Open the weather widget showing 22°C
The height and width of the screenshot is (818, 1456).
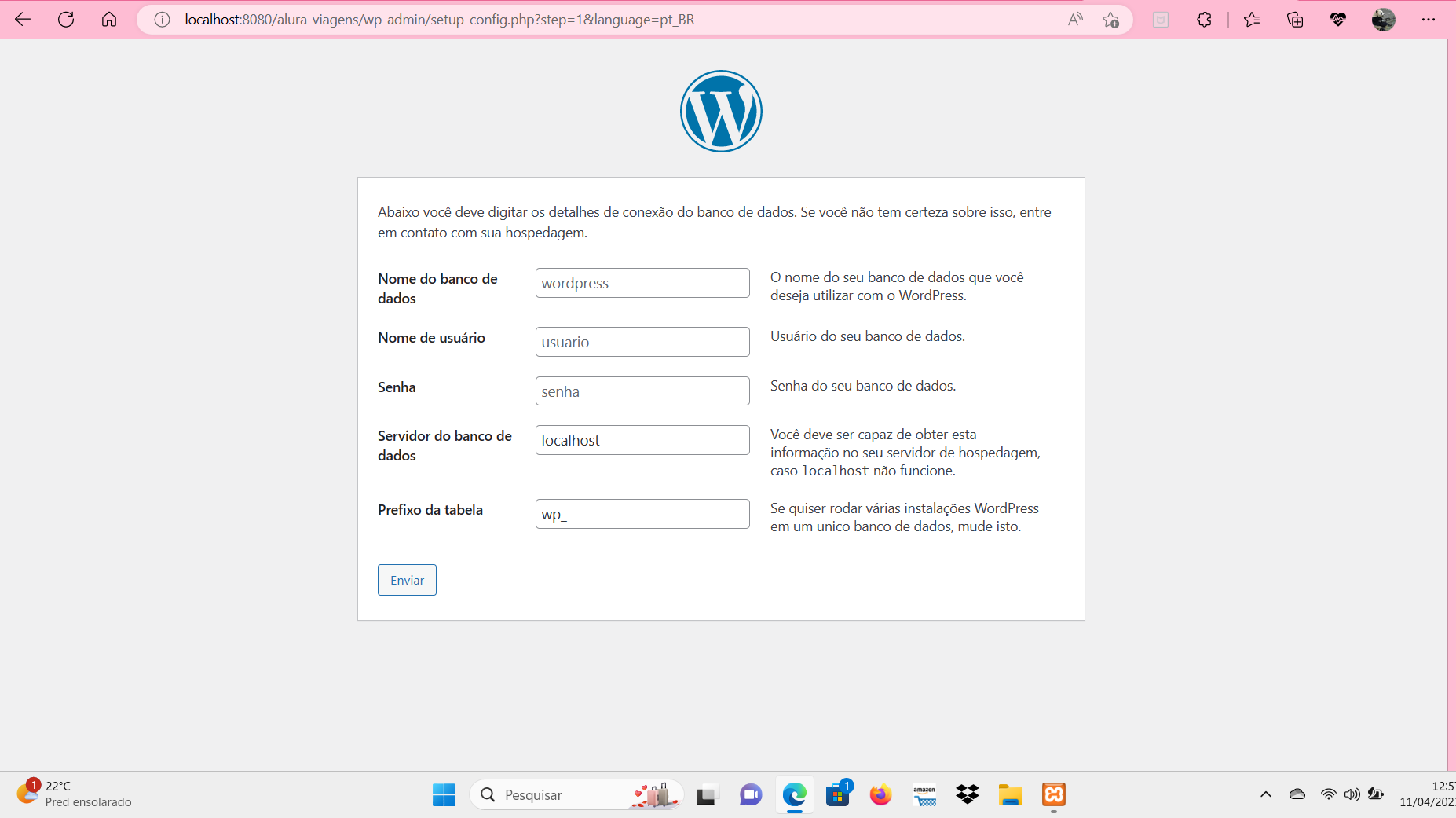[75, 794]
